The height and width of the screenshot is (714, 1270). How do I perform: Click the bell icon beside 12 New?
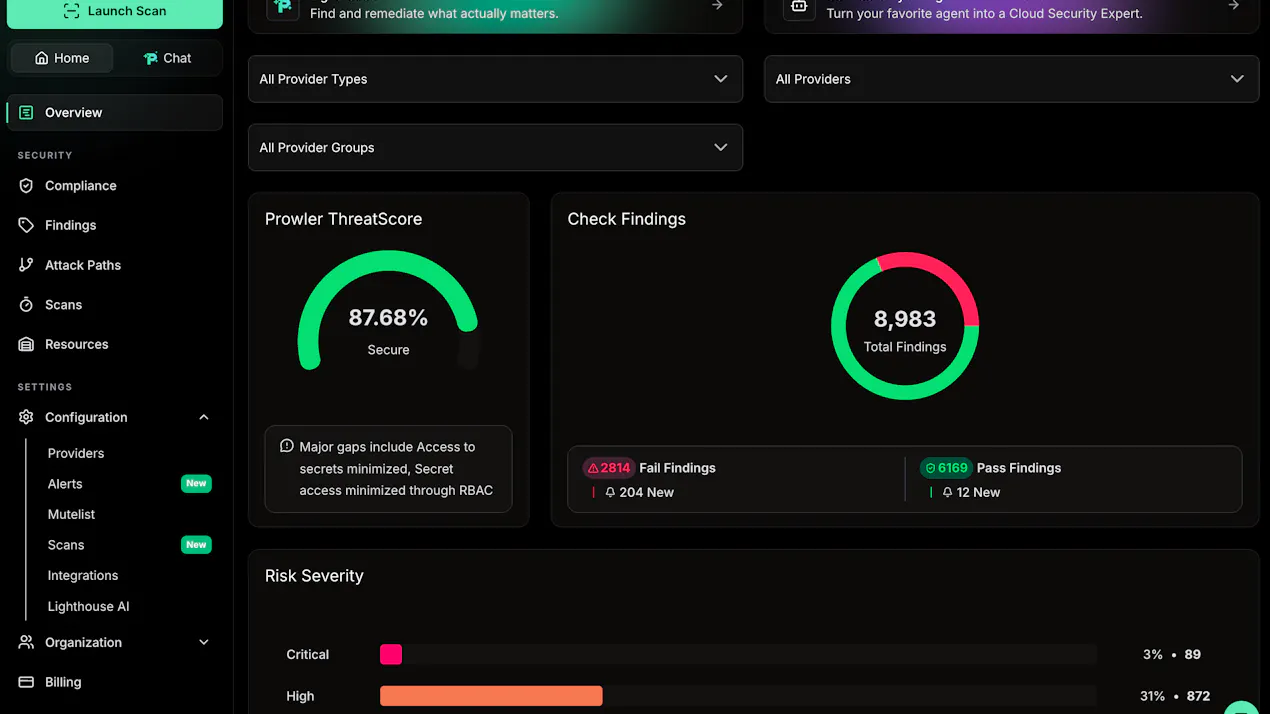[948, 492]
